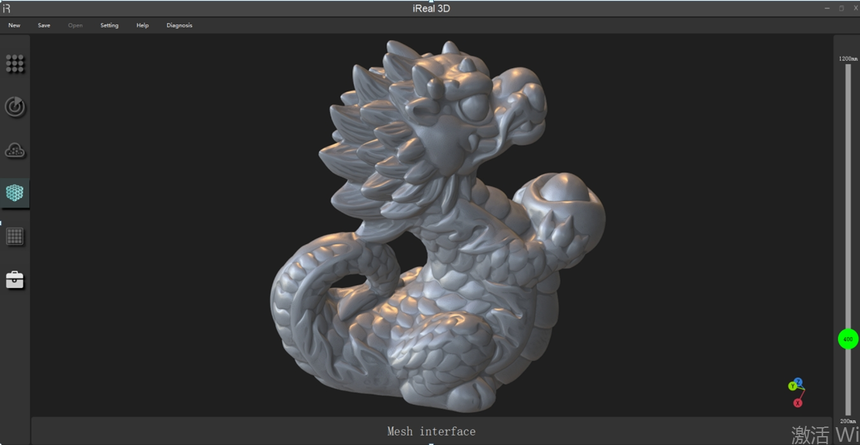Click the teal mesh cube icon
860x445 pixels.
coord(15,193)
